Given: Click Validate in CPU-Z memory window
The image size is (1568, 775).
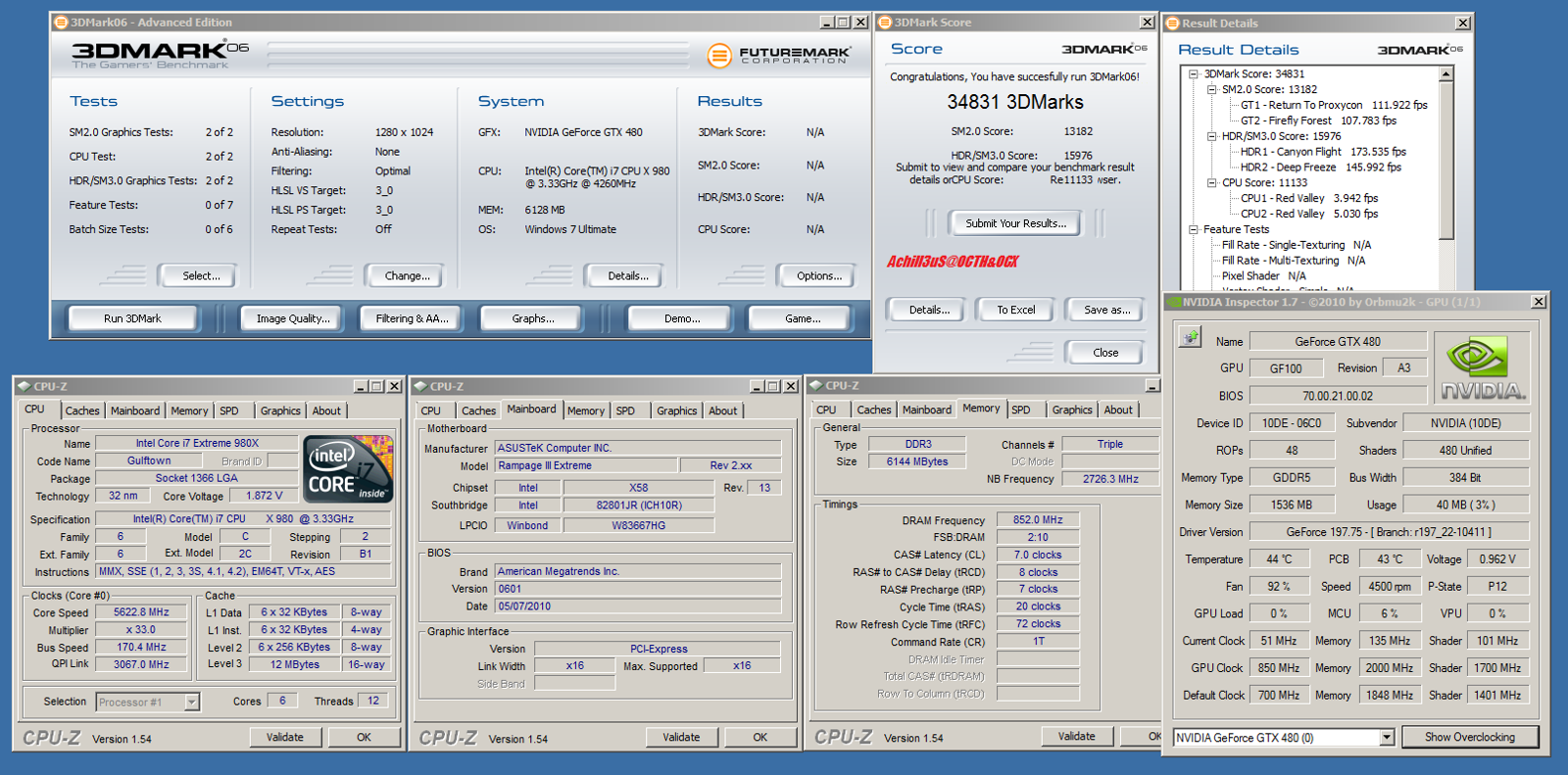Looking at the screenshot, I should pos(1076,736).
